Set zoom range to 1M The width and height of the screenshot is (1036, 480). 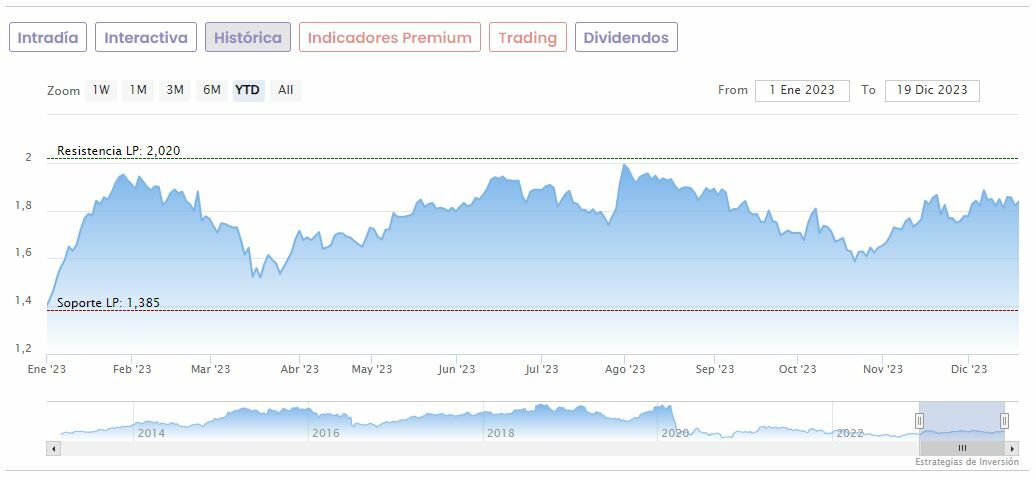[x=138, y=90]
